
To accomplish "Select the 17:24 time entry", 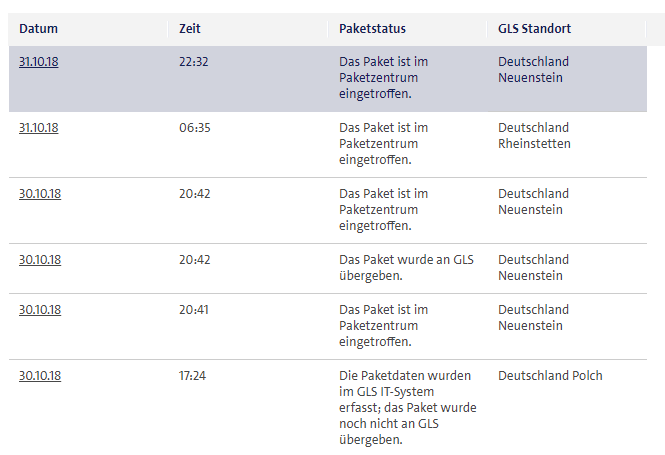I will click(x=194, y=376).
